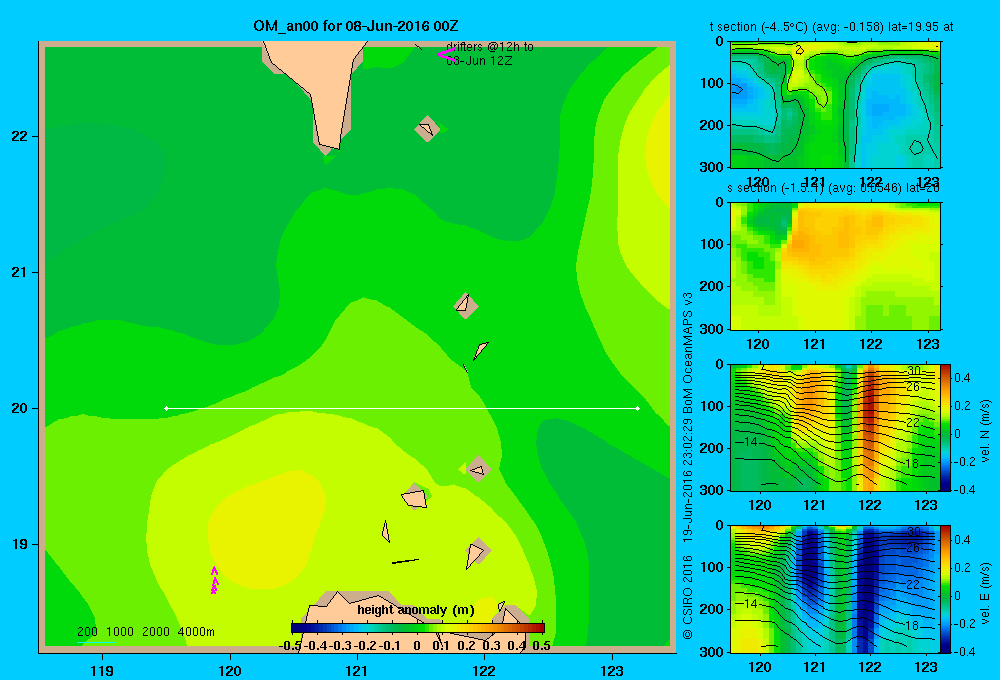Click the small island near 121.5E 22N
Screen dimensions: 1000x680
point(427,128)
